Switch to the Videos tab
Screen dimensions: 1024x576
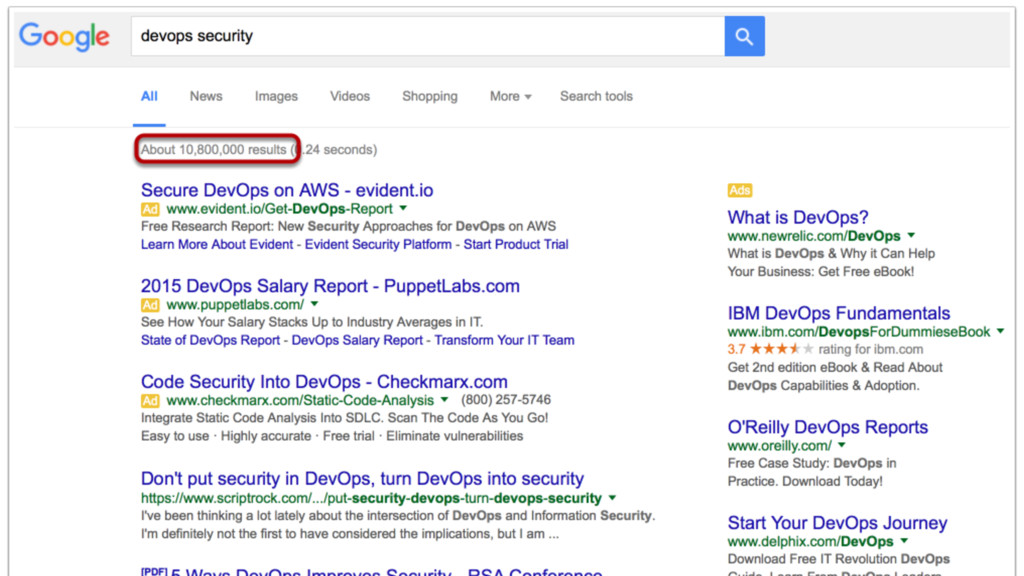[349, 96]
